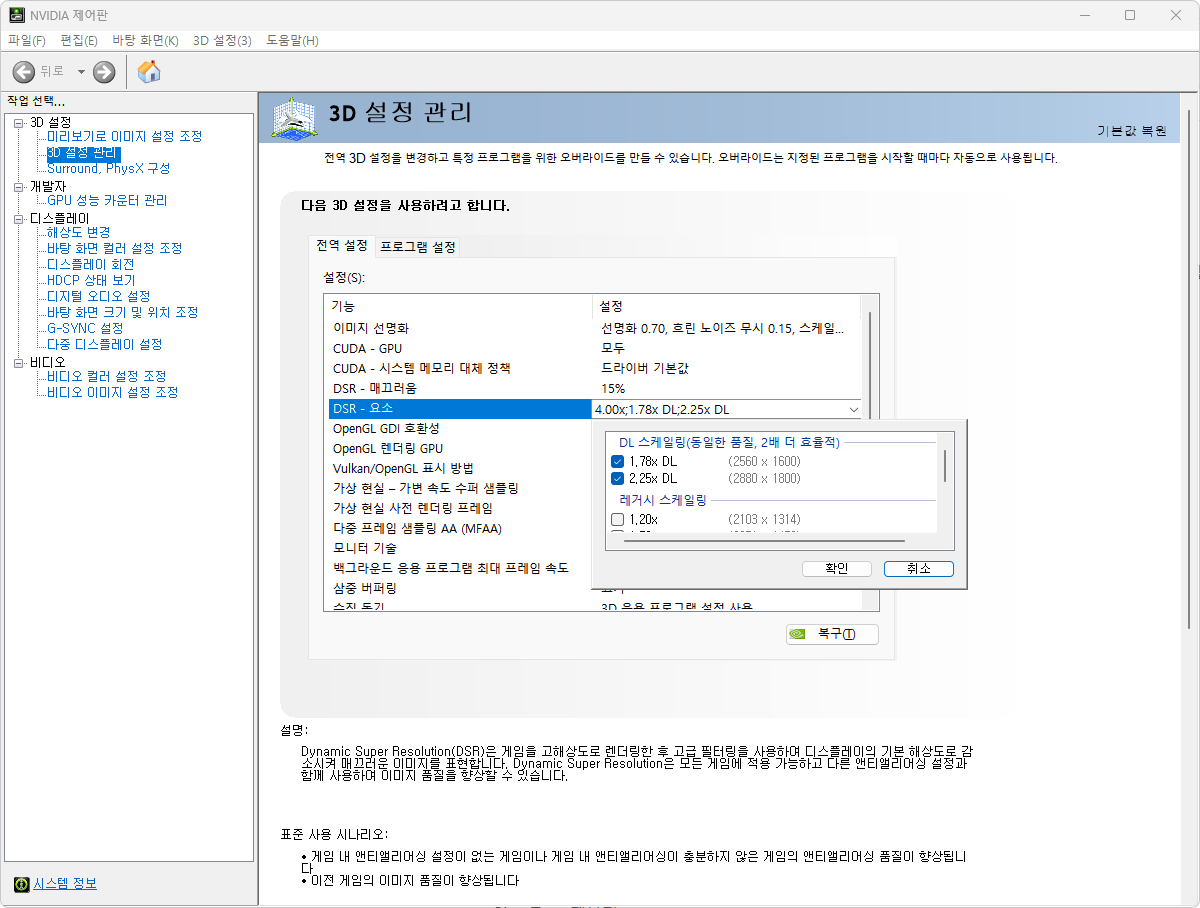Click the CUDA - GPU setting row
This screenshot has width=1200, height=908.
point(595,348)
